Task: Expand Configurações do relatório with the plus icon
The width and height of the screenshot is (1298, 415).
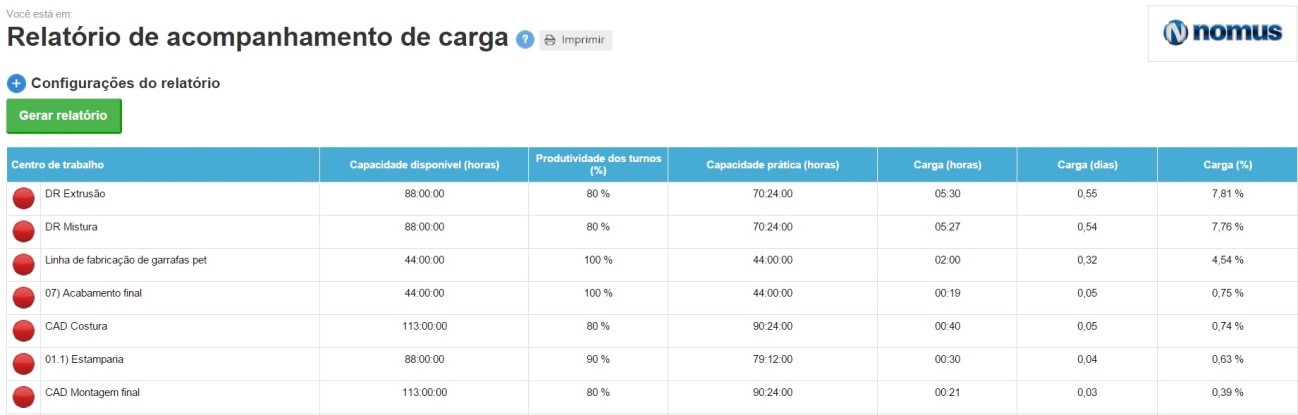Action: [x=16, y=84]
